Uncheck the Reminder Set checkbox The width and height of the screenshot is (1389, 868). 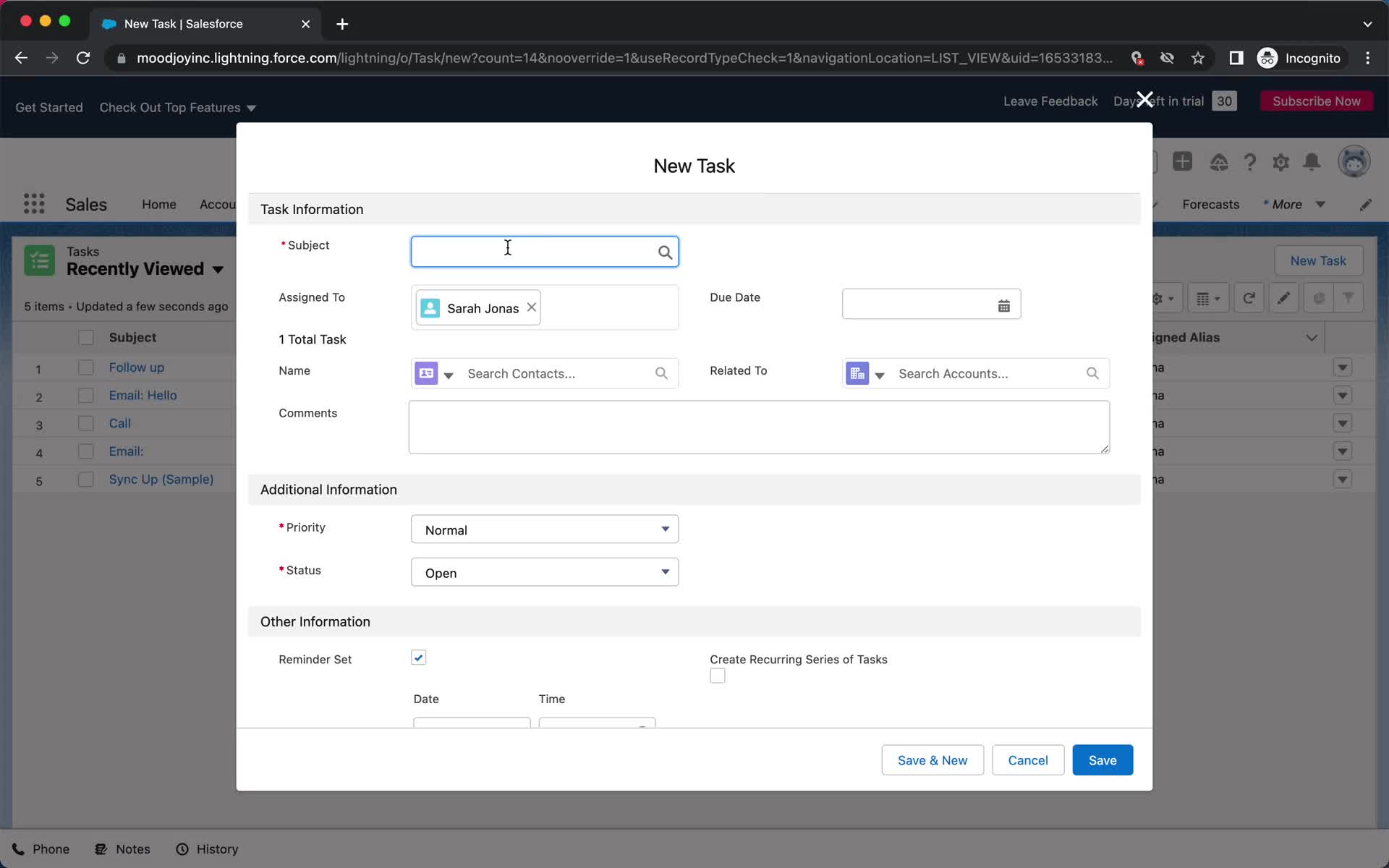click(418, 658)
